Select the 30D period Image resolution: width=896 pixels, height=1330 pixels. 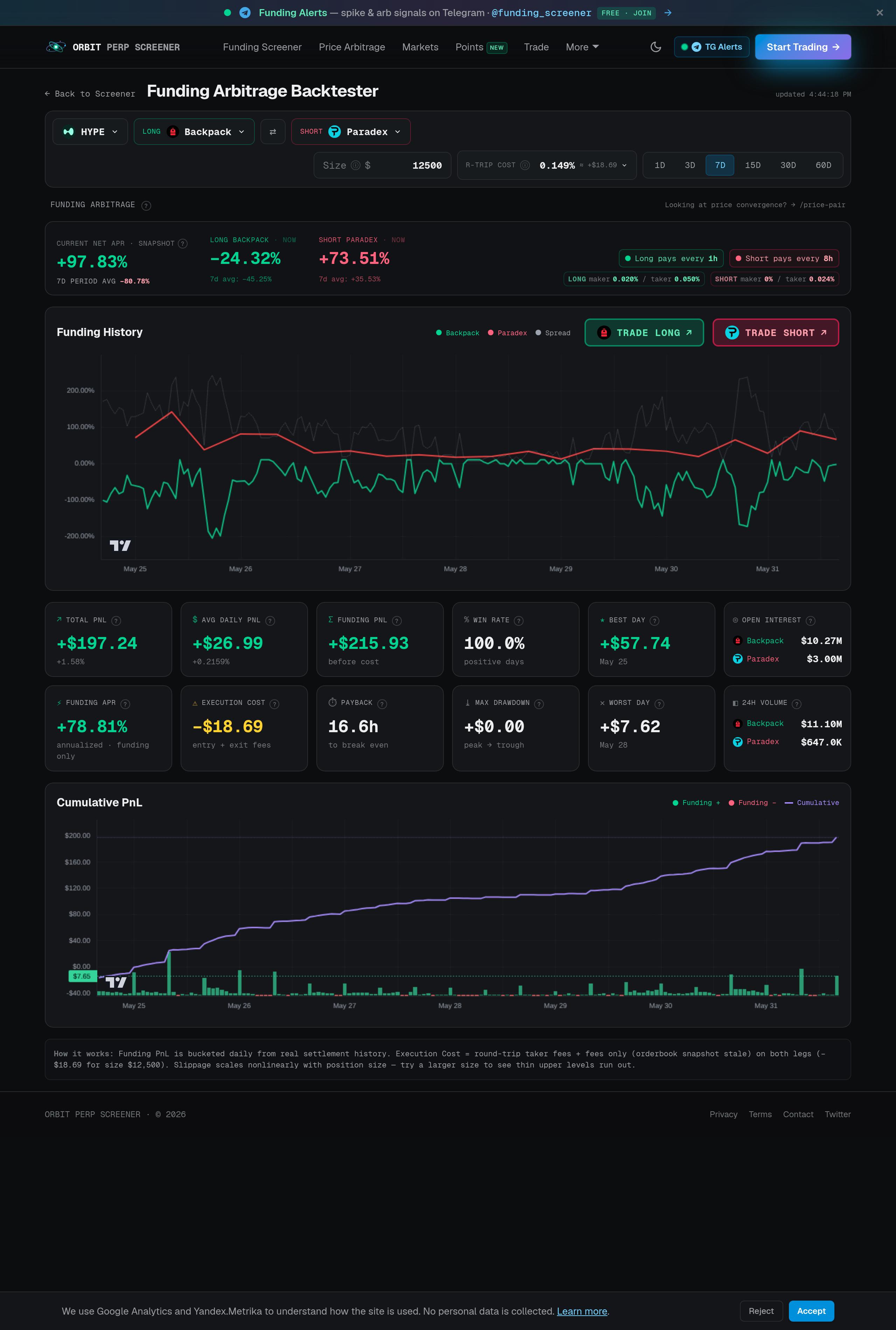pyautogui.click(x=788, y=165)
